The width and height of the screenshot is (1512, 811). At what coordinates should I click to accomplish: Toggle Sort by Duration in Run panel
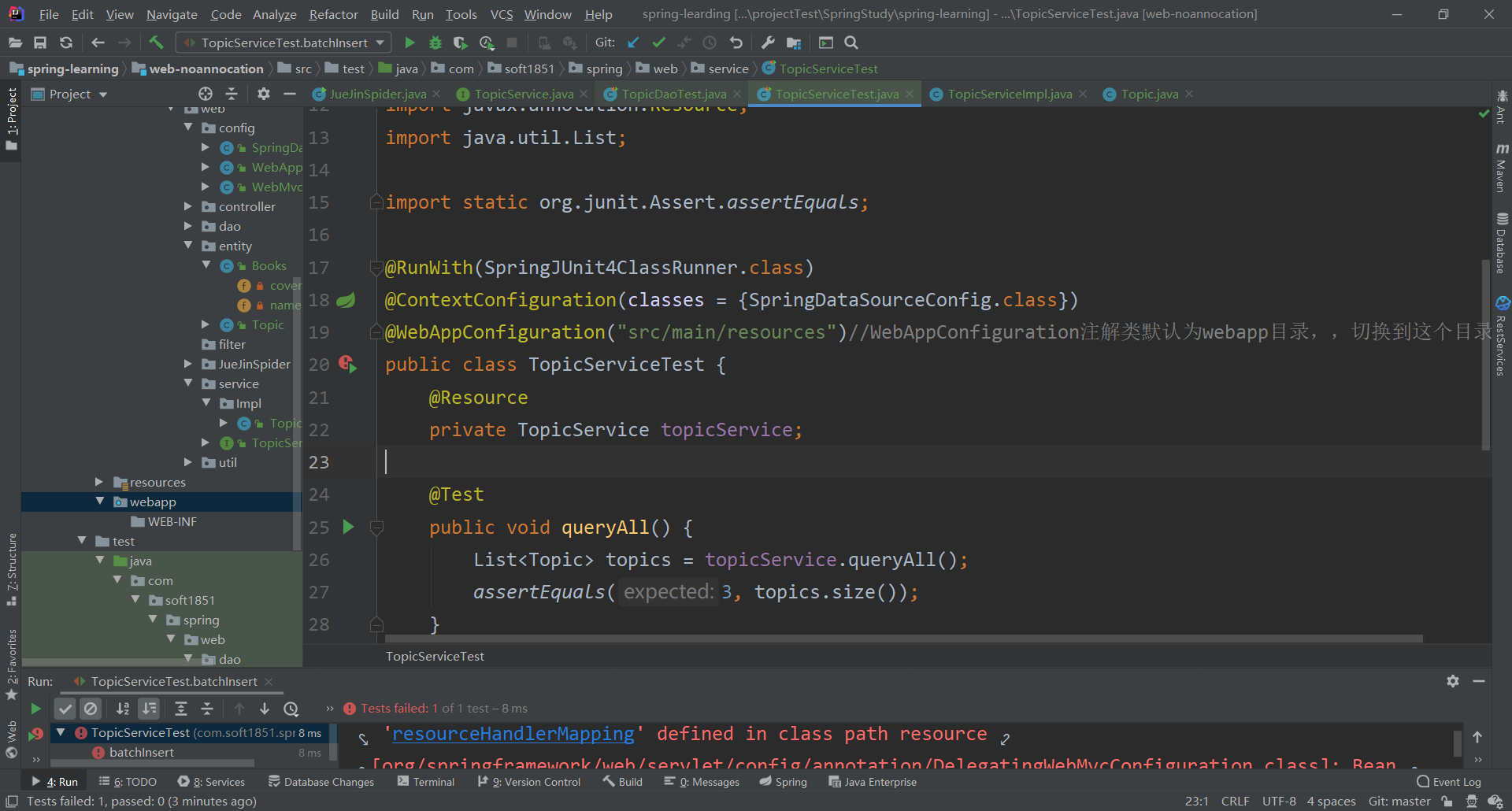pyautogui.click(x=149, y=709)
